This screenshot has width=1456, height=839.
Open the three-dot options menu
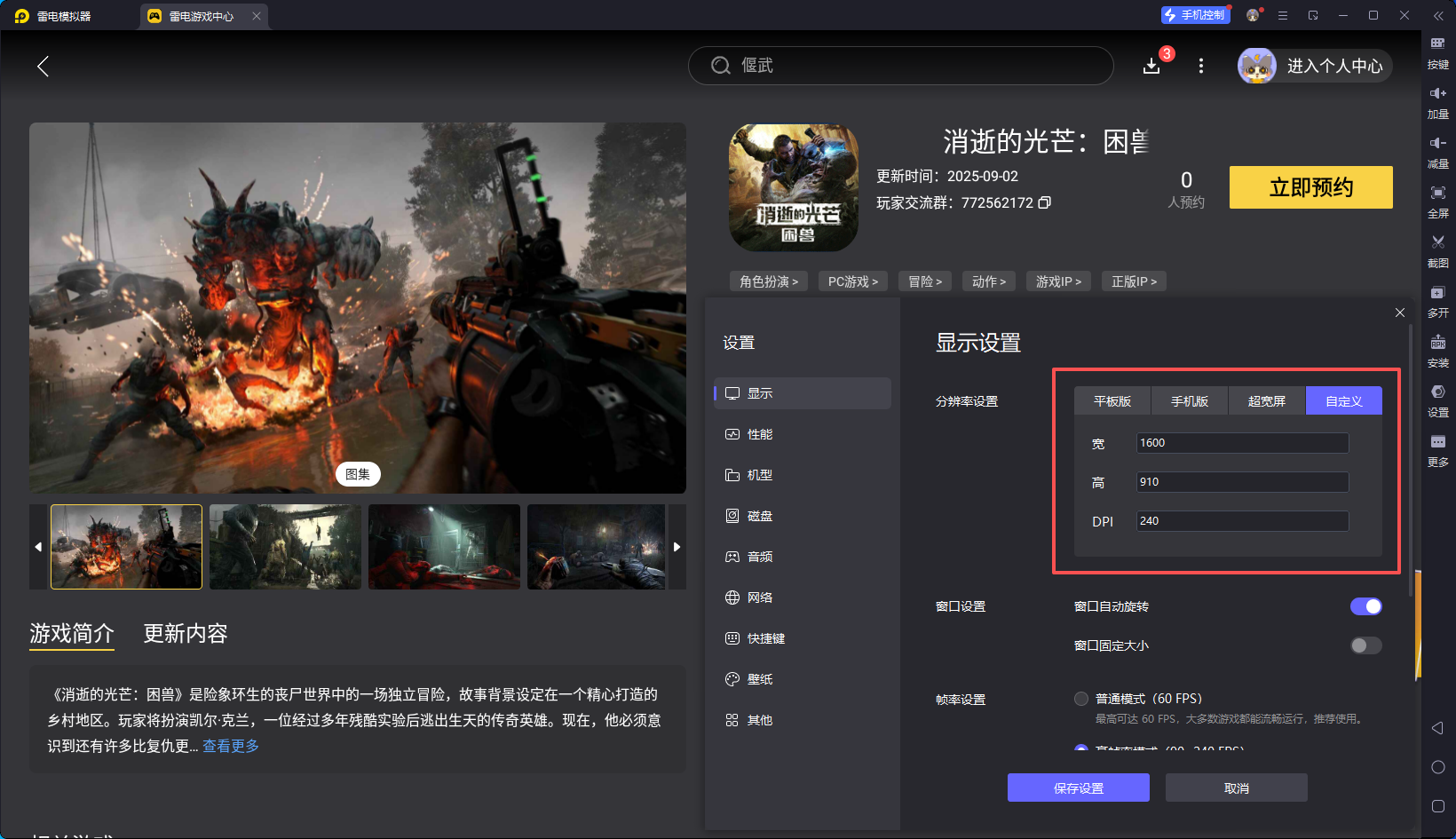pos(1201,66)
